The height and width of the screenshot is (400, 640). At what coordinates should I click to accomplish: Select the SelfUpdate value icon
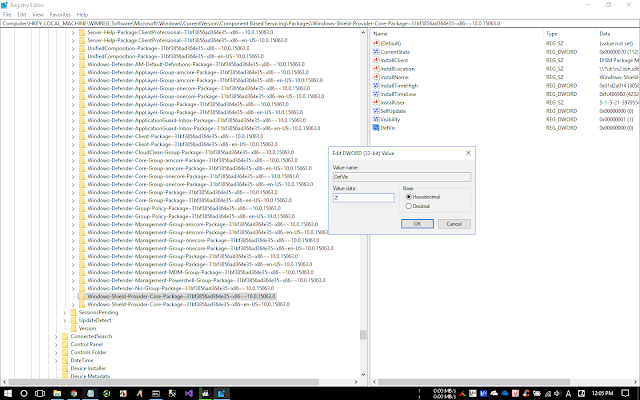click(x=376, y=111)
